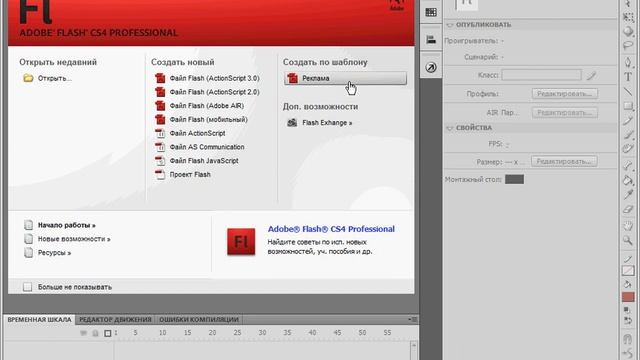The height and width of the screenshot is (360, 640).
Task: Select the Hand tool
Action: 628,226
